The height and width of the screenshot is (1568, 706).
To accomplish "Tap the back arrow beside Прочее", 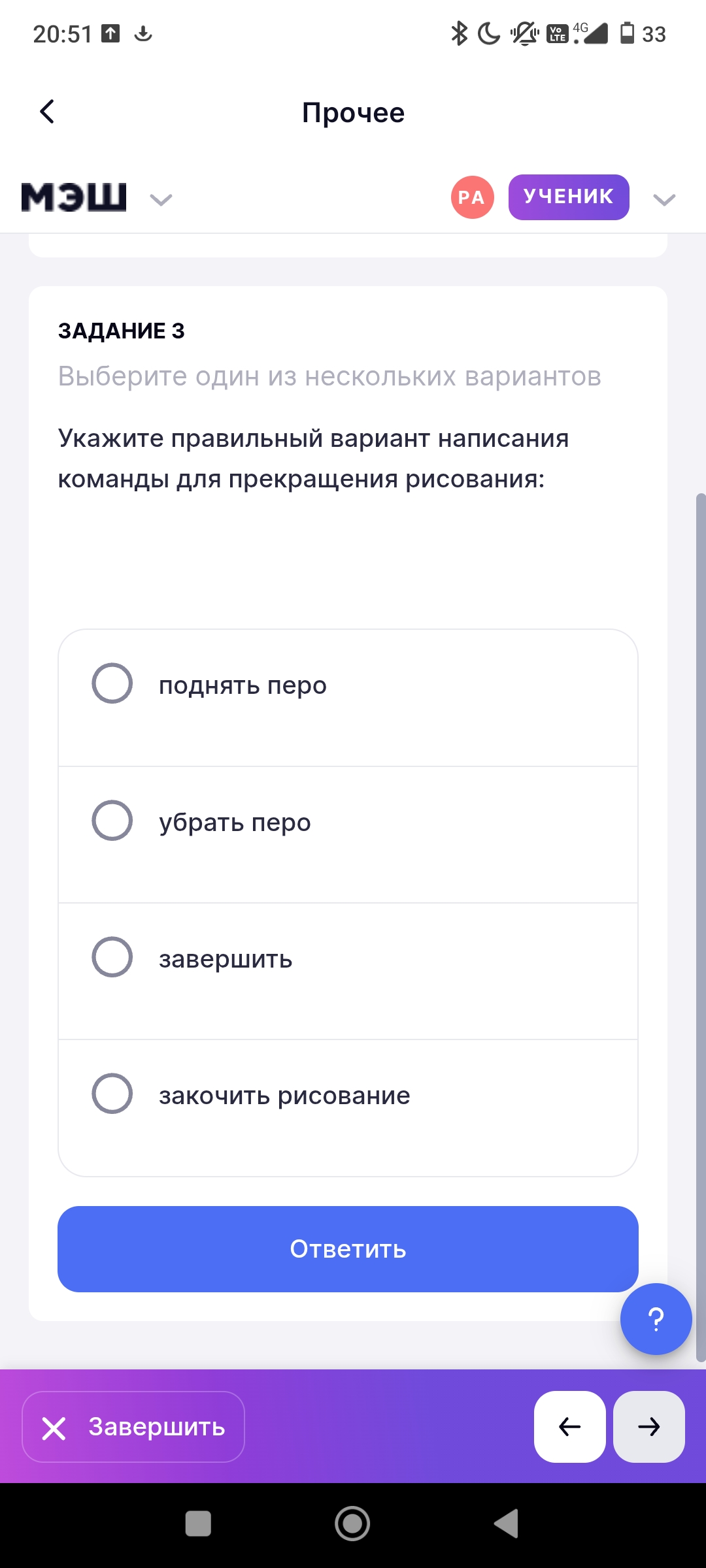I will pyautogui.click(x=47, y=112).
